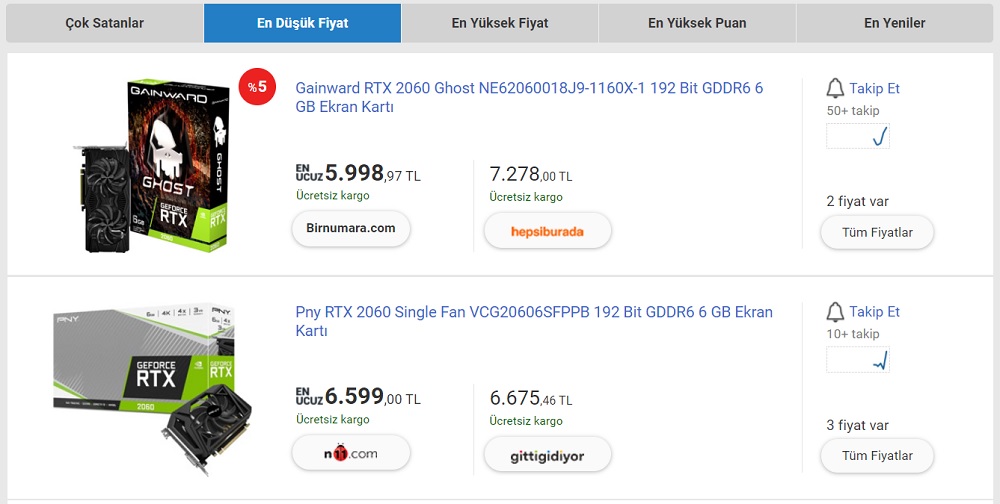Switch to En Yüksek Fiyat sorting
Image resolution: width=1000 pixels, height=504 pixels.
[500, 23]
